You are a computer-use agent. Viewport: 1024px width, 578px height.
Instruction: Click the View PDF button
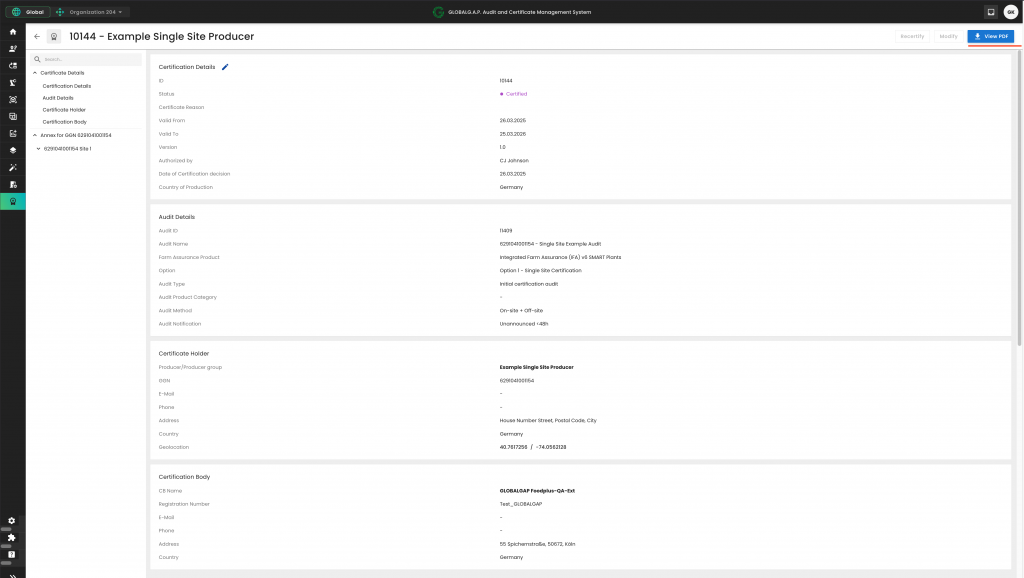(991, 36)
